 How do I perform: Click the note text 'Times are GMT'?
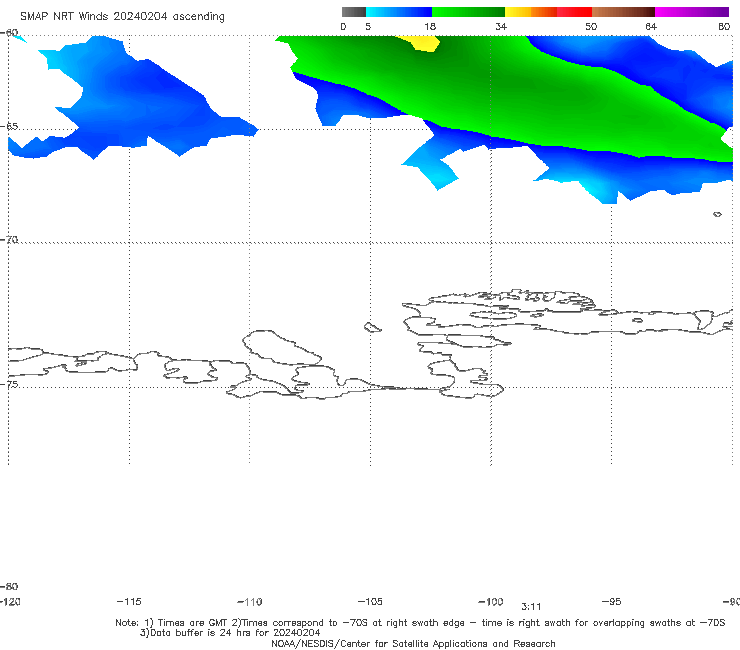point(193,623)
